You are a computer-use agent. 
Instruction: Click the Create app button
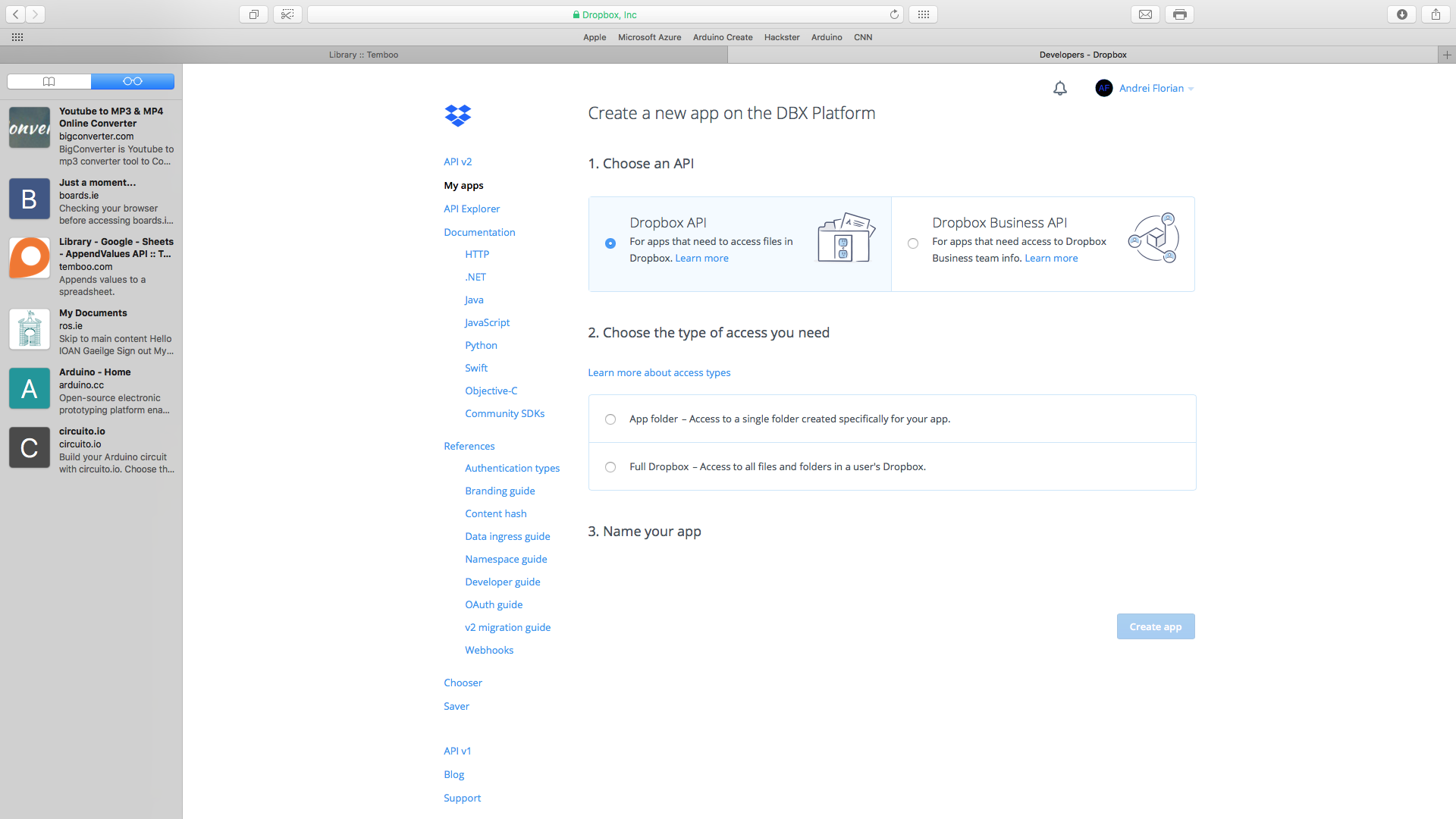coord(1155,626)
